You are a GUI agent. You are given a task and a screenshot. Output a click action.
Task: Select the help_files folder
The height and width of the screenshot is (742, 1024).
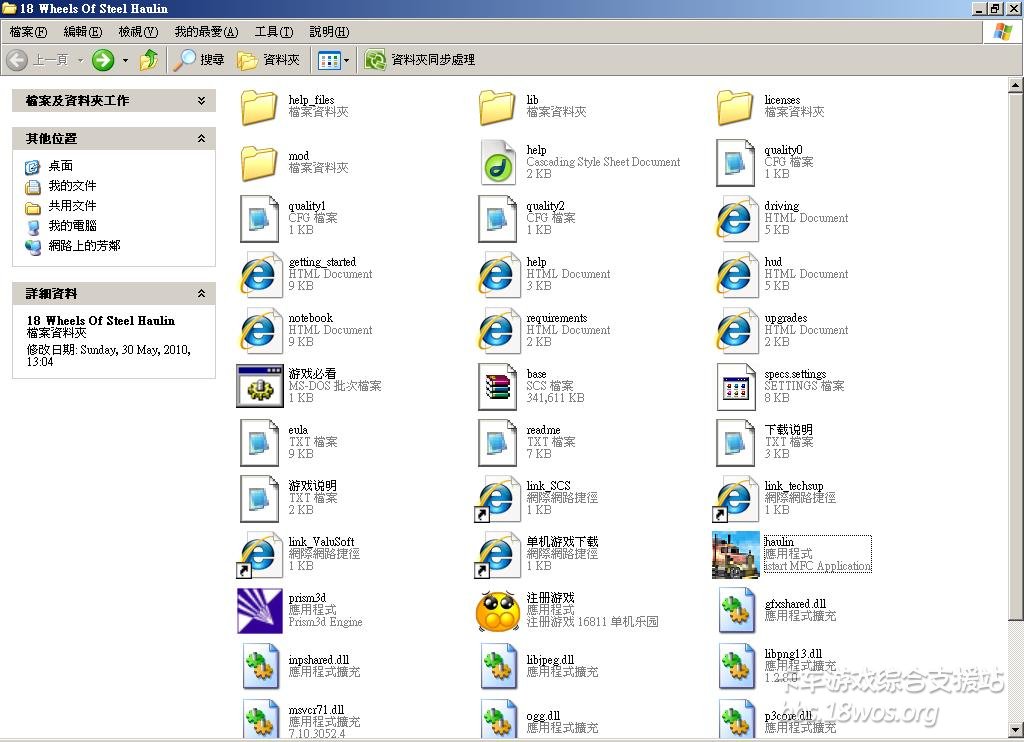[x=259, y=106]
